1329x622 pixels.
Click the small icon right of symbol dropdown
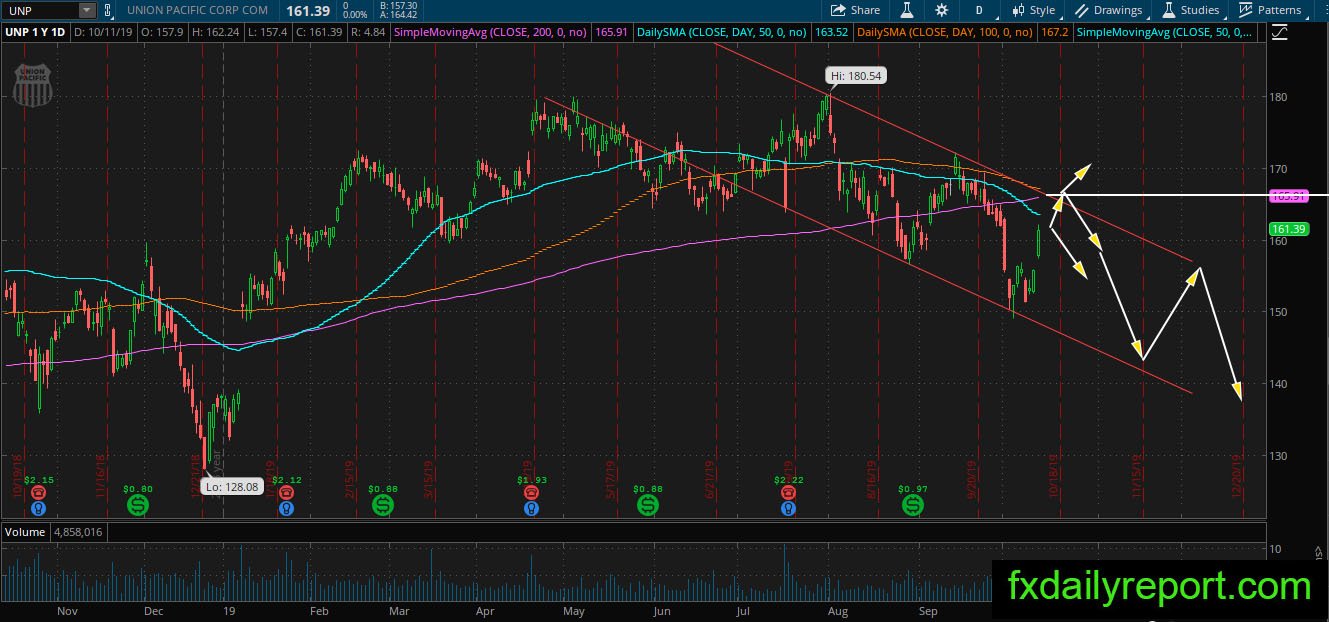(x=107, y=10)
